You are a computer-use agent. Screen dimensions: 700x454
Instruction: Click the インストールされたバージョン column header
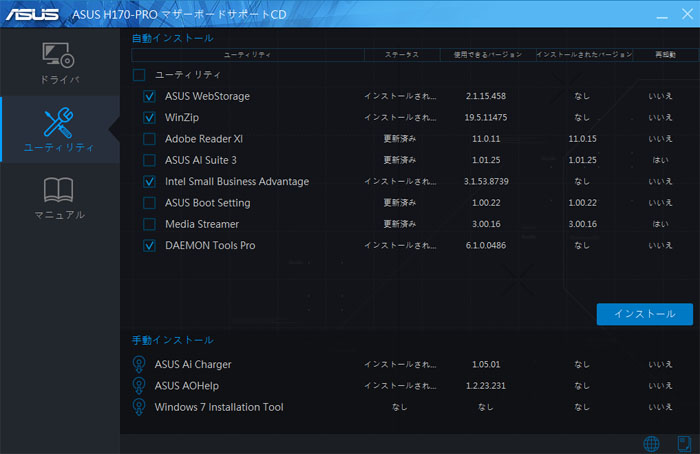pyautogui.click(x=584, y=54)
